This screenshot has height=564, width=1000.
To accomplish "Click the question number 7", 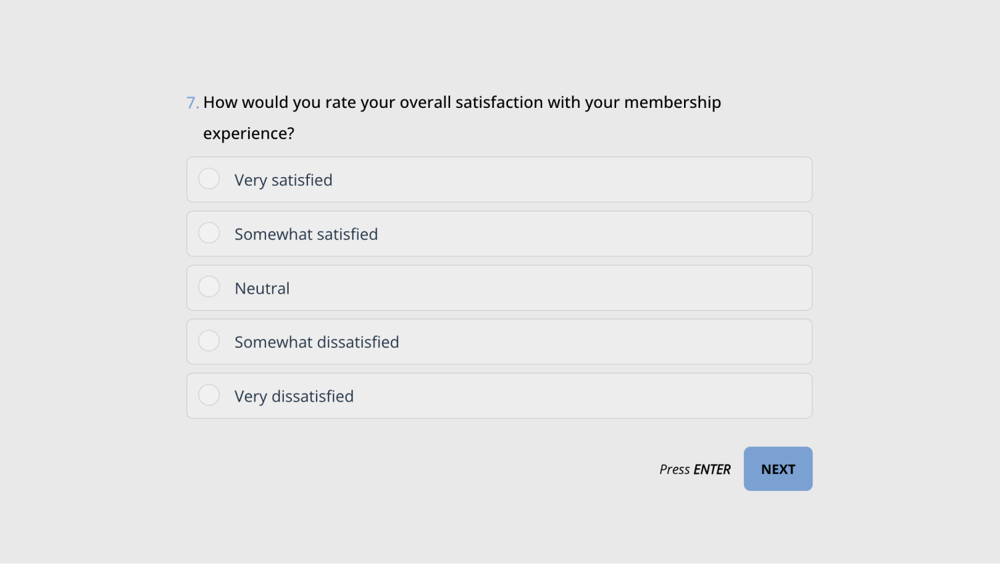I will click(192, 103).
